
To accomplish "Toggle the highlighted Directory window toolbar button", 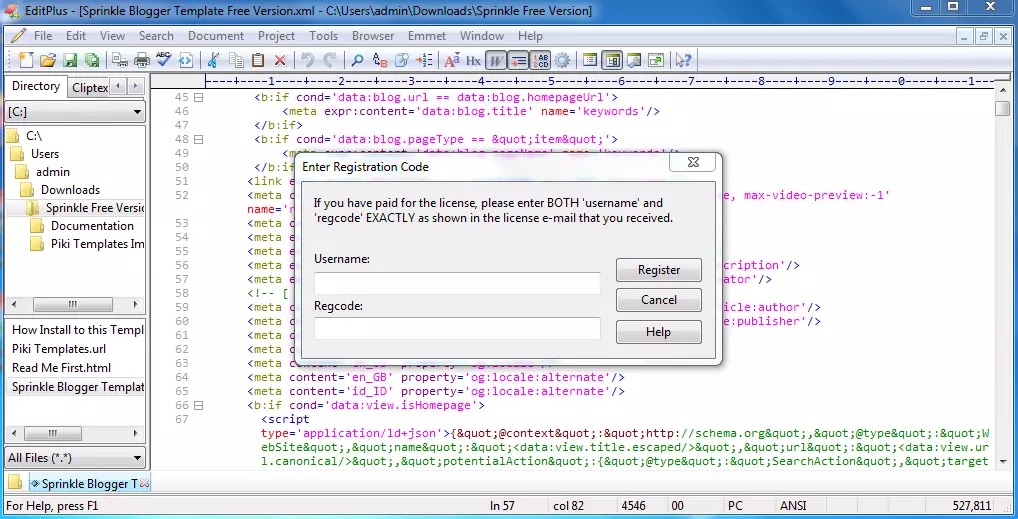I will [x=612, y=60].
